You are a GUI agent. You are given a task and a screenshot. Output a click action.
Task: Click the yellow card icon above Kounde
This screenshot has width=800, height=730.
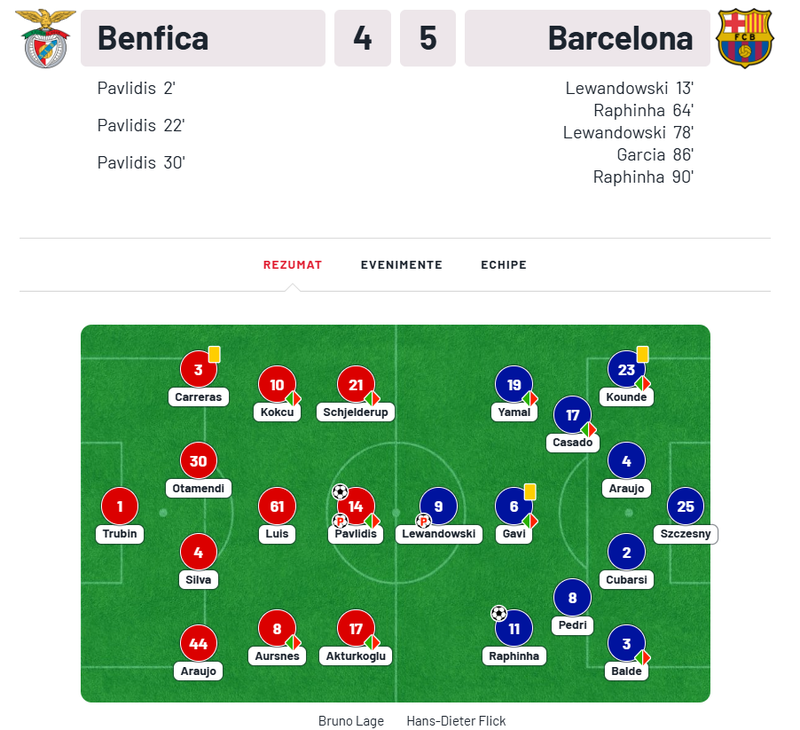point(641,352)
